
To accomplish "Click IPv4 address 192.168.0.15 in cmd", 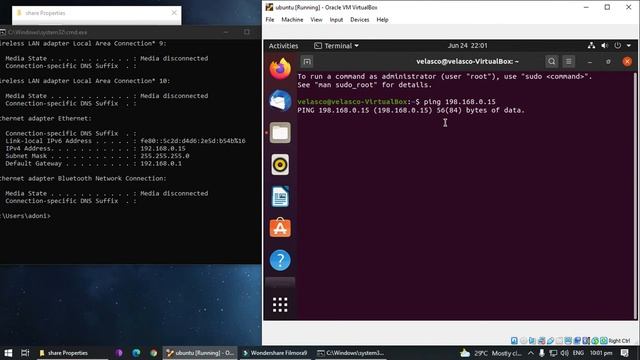I will pyautogui.click(x=163, y=149).
